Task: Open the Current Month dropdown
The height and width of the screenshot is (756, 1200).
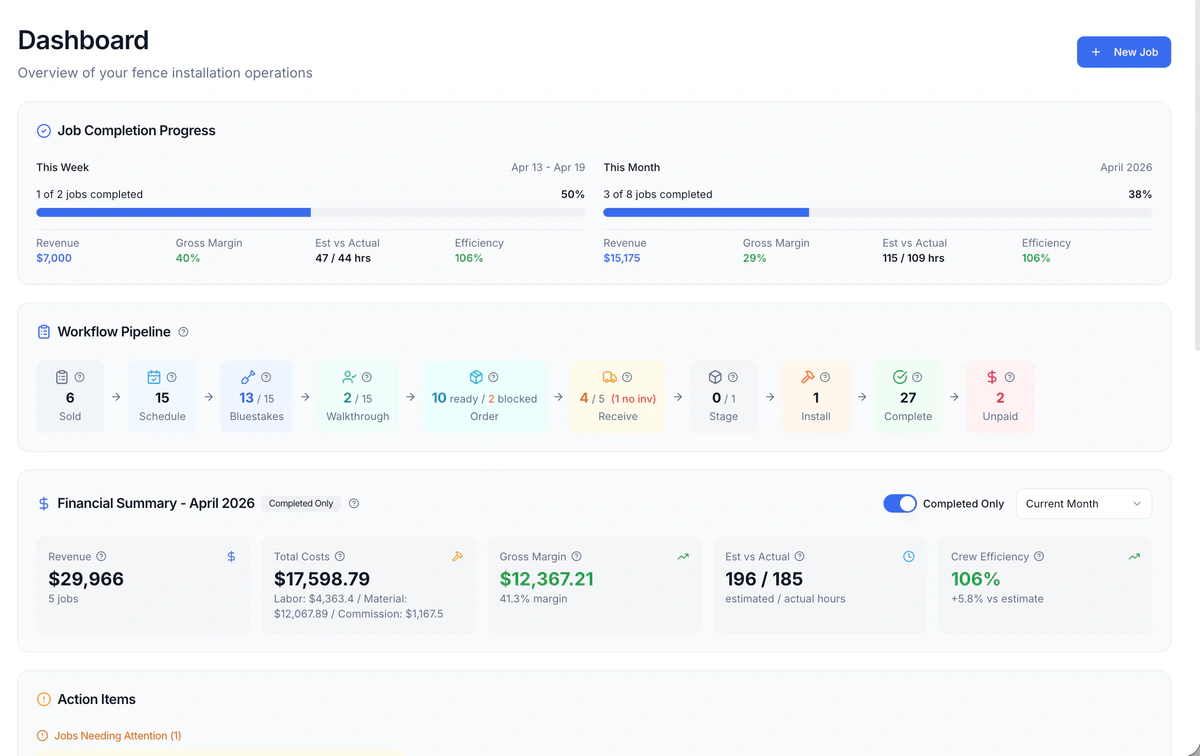Action: (x=1083, y=503)
